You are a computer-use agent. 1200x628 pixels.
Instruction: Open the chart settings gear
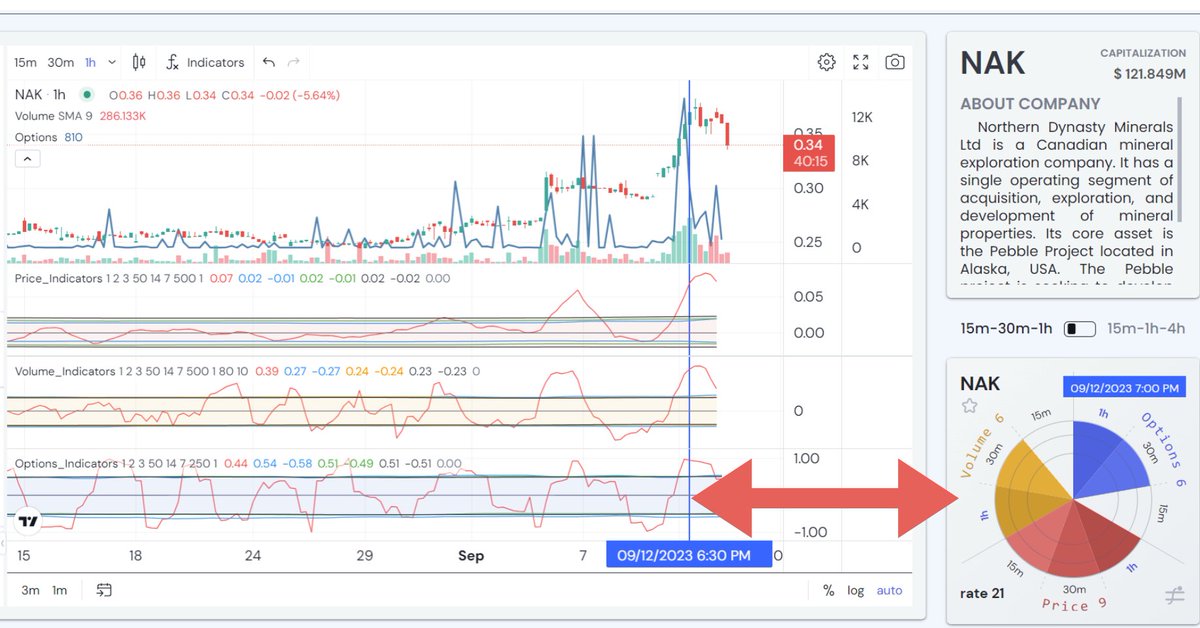click(826, 62)
